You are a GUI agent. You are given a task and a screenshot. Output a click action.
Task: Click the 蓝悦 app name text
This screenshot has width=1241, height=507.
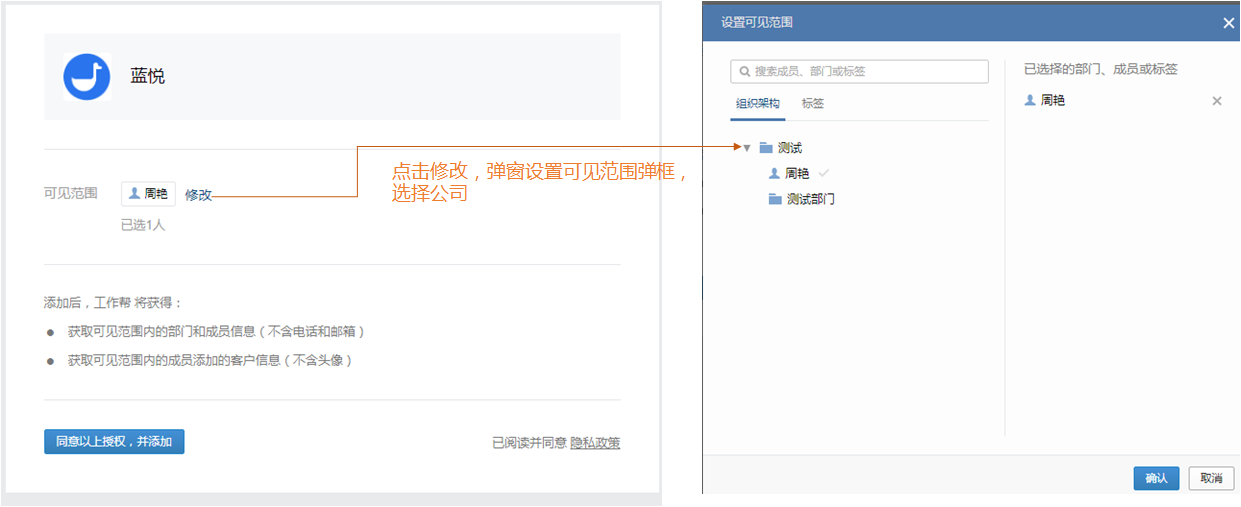148,76
